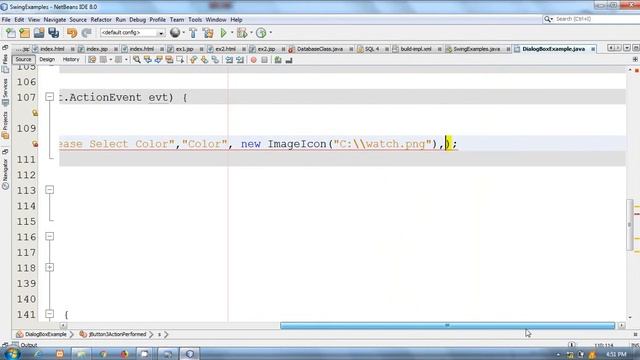
Task: Open the Refactor menu
Action: click(x=101, y=20)
